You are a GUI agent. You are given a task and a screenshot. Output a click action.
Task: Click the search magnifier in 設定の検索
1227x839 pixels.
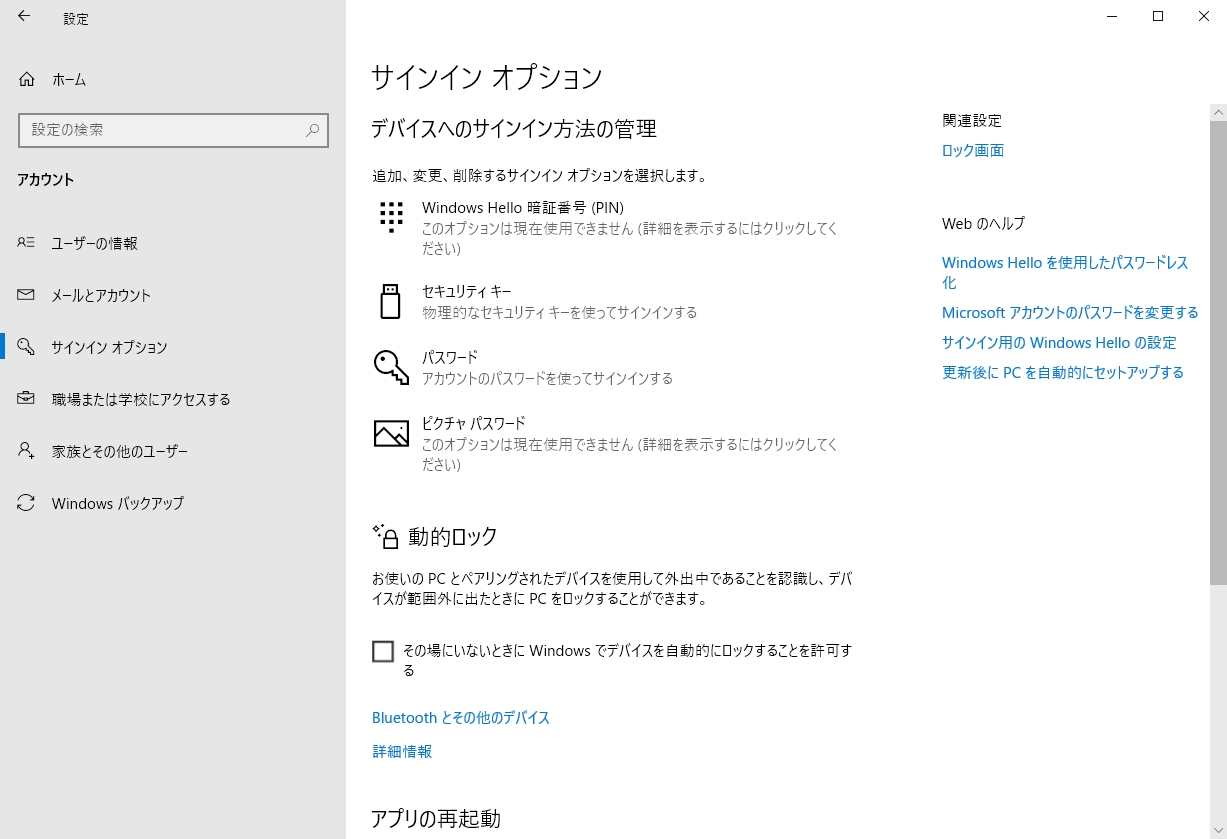pyautogui.click(x=313, y=130)
